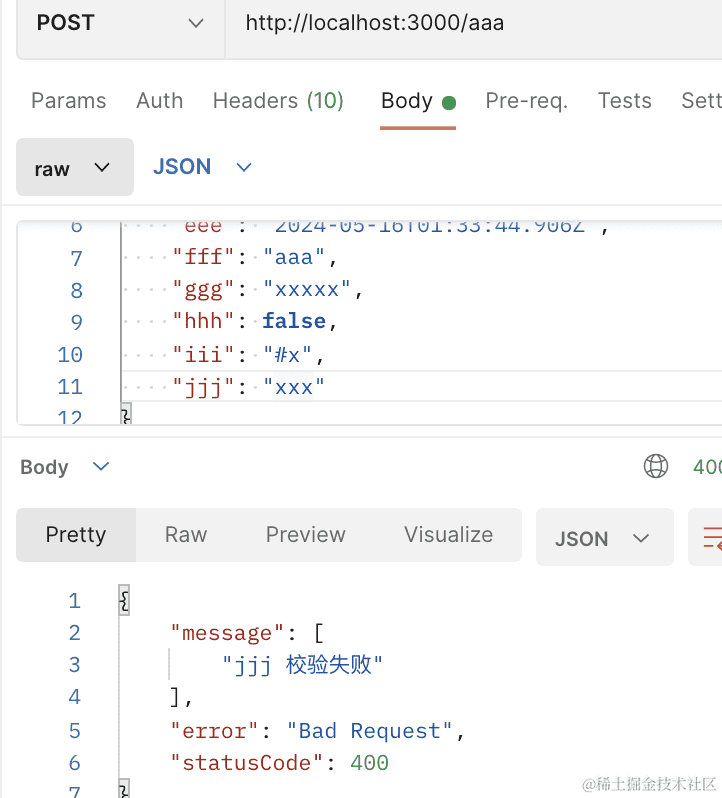The image size is (722, 798).
Task: Click the 400 status code indicator
Action: tap(707, 466)
